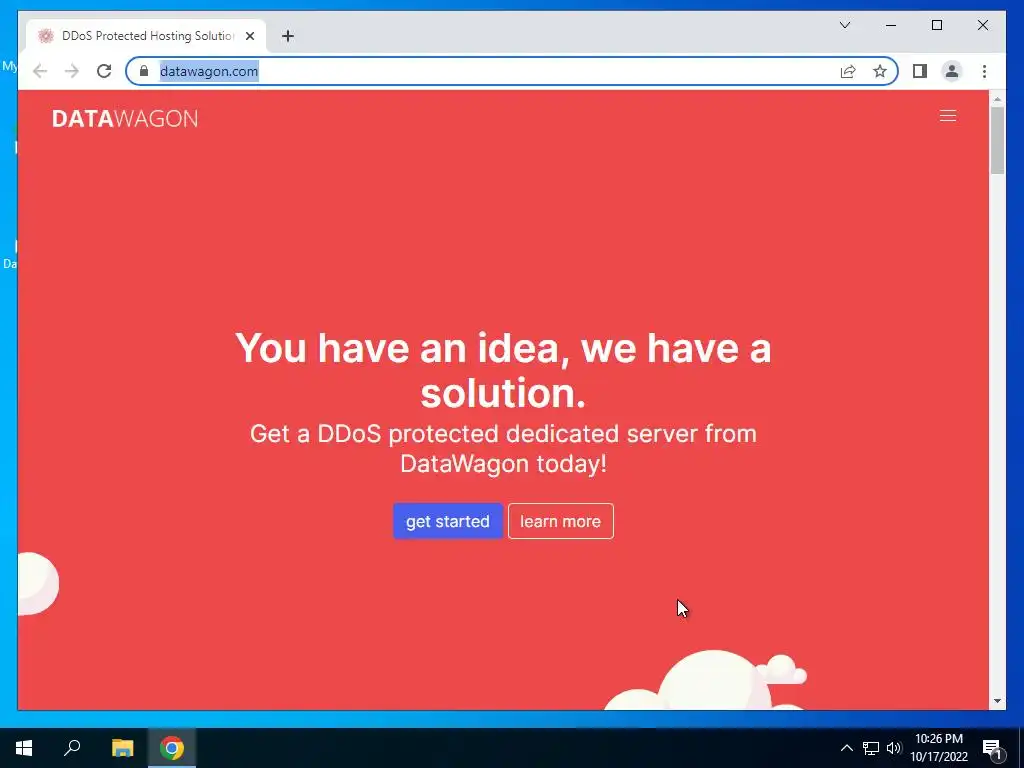
Task: Open the Windows Start menu
Action: coord(24,748)
